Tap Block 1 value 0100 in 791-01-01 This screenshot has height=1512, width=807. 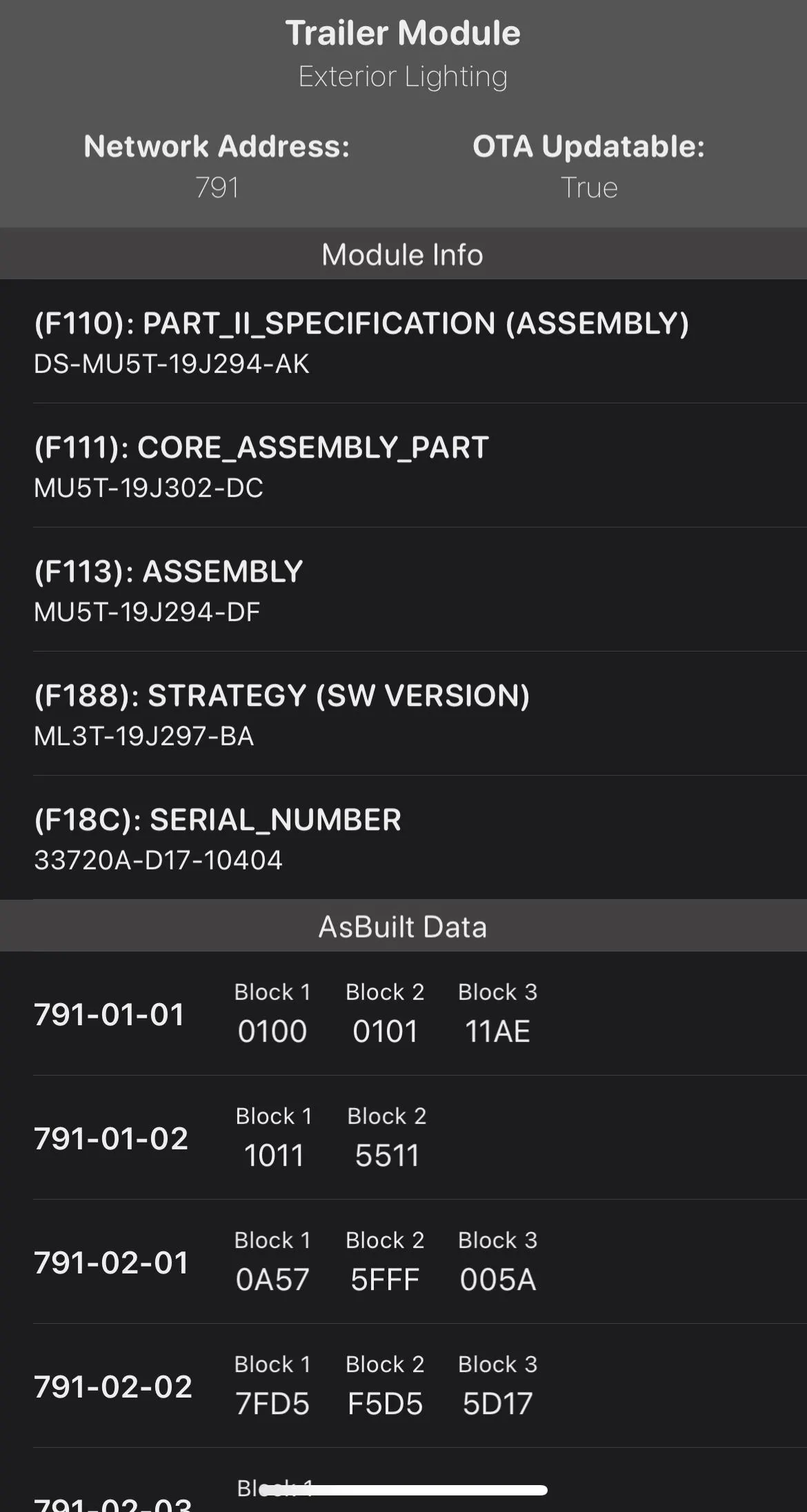click(272, 1031)
